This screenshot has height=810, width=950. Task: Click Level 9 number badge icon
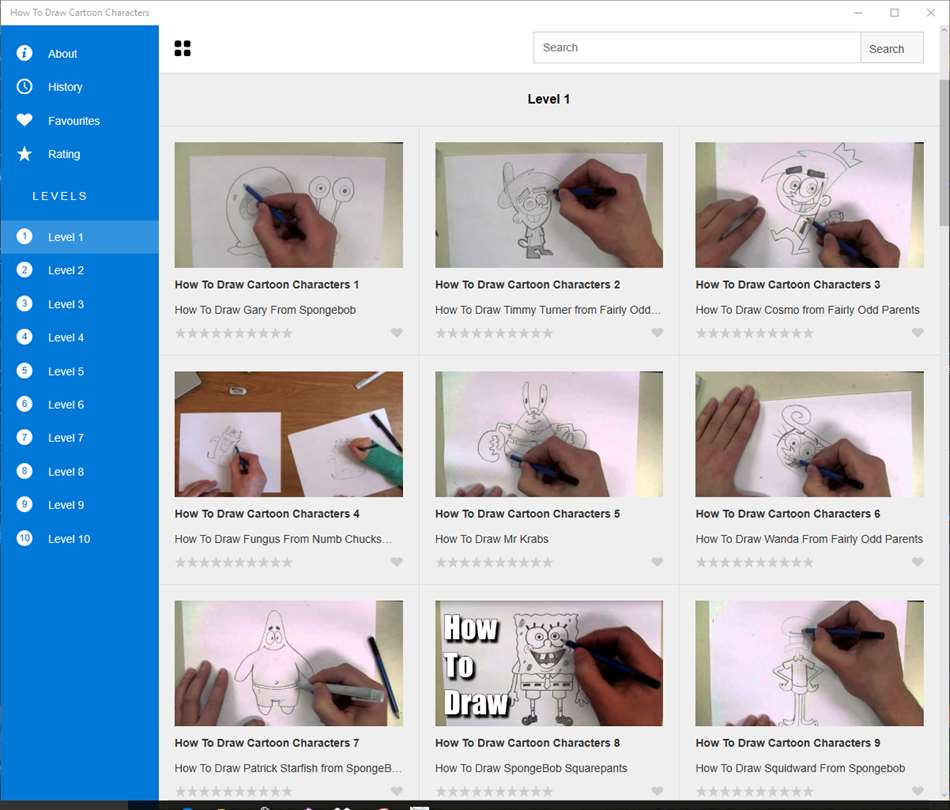tap(24, 505)
